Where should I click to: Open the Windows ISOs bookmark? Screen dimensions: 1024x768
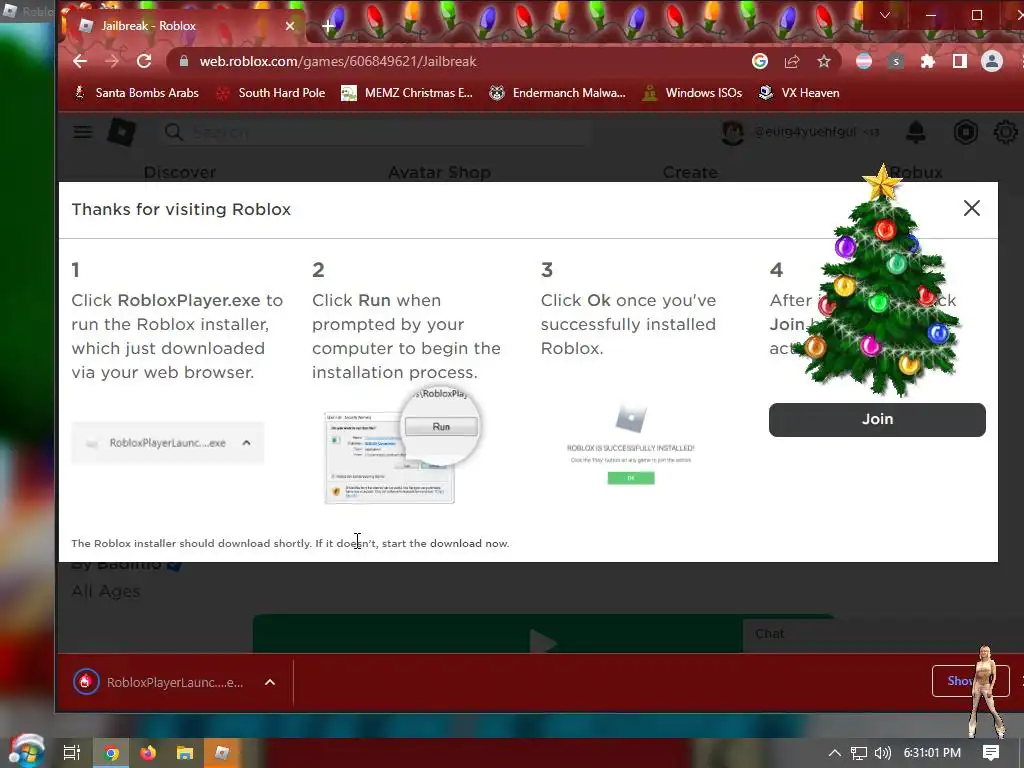(693, 93)
